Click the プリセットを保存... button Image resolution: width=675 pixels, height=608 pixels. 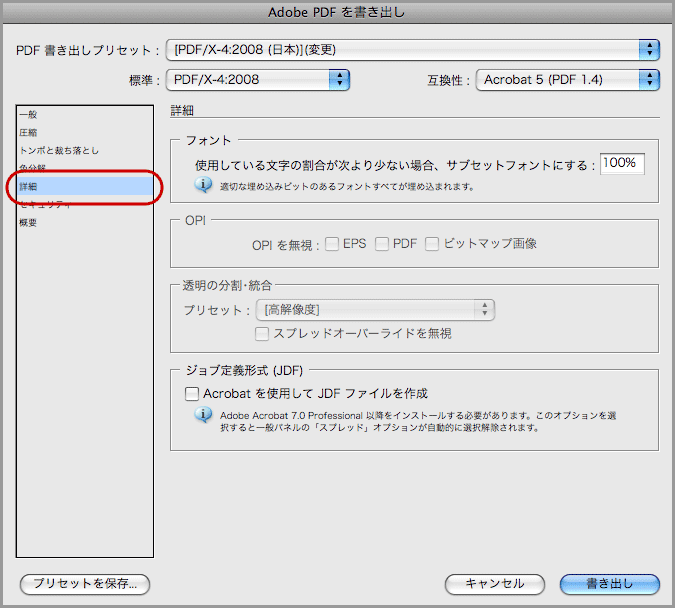[x=85, y=584]
